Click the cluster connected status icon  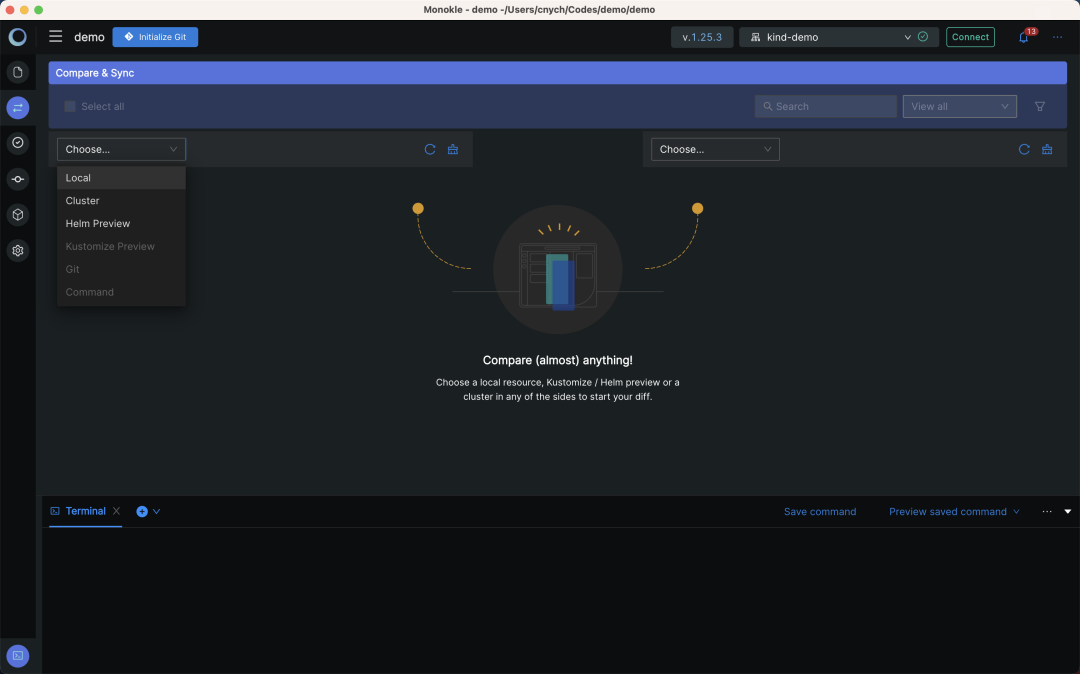click(x=923, y=37)
